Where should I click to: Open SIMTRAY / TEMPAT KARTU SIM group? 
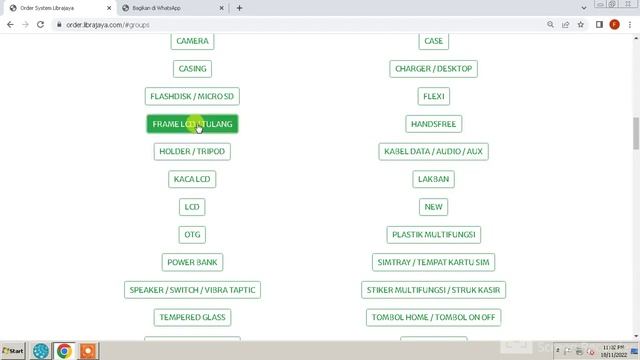(x=433, y=262)
